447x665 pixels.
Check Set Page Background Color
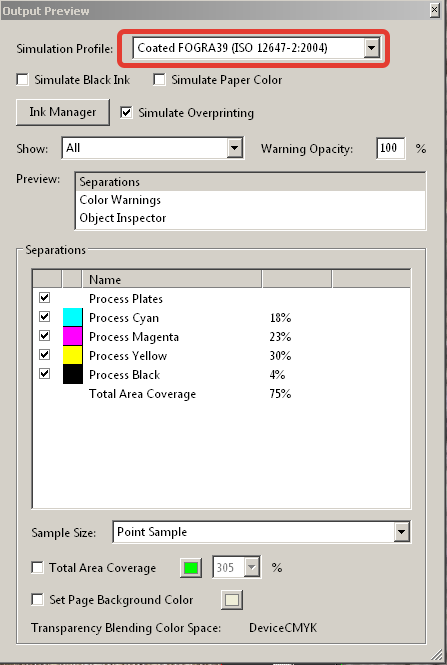tap(37, 599)
